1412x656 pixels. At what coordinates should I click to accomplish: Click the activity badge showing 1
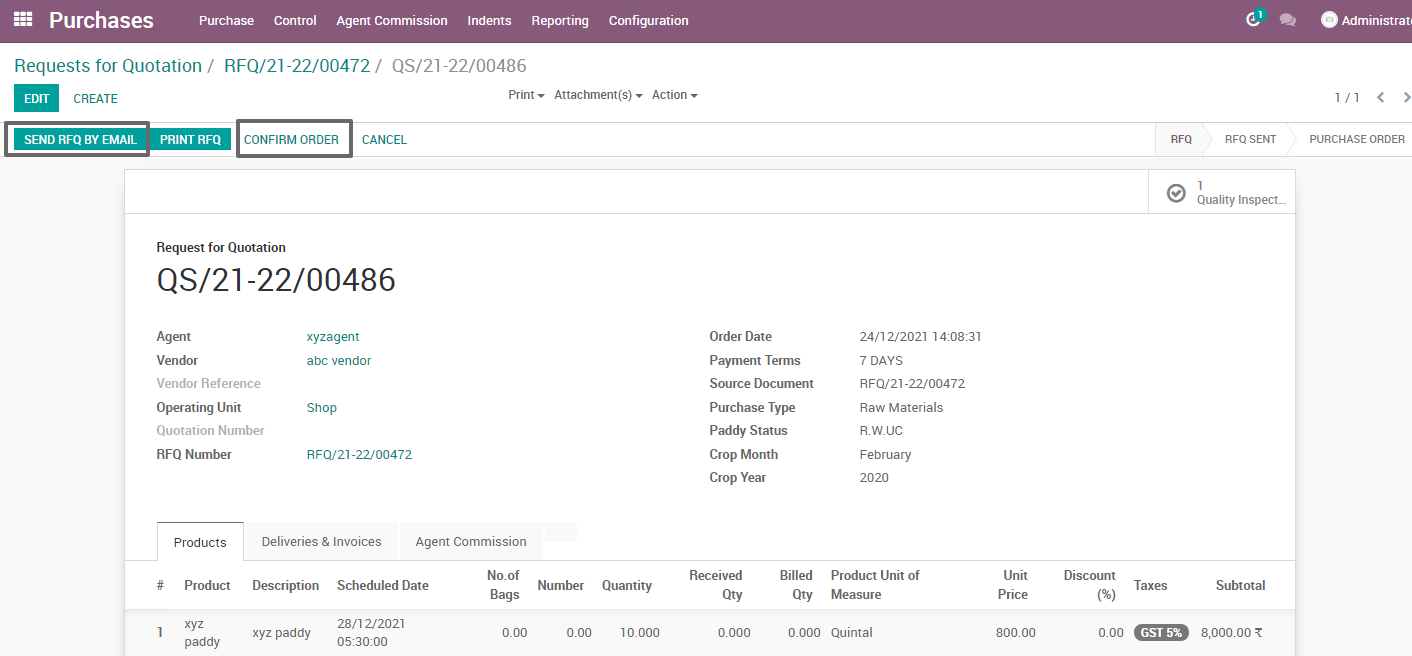[x=1262, y=11]
